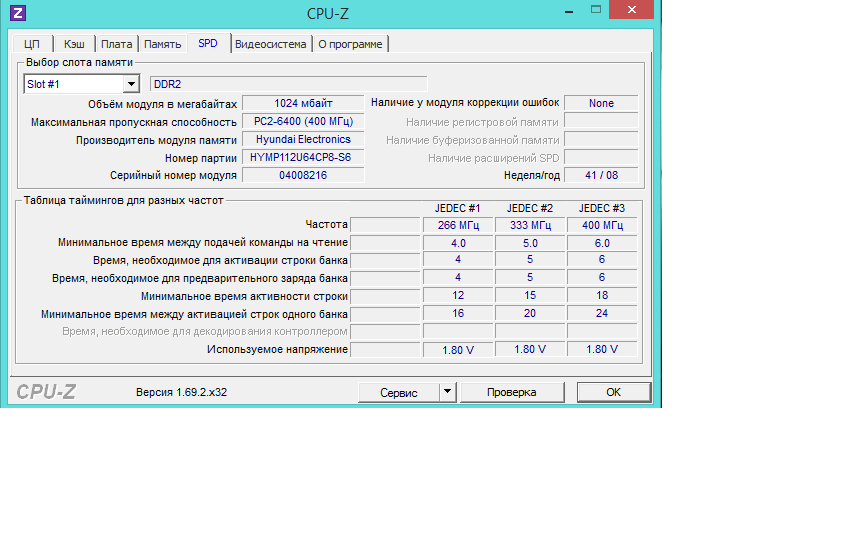Click the CPU-Z app icon in title bar

click(x=17, y=13)
